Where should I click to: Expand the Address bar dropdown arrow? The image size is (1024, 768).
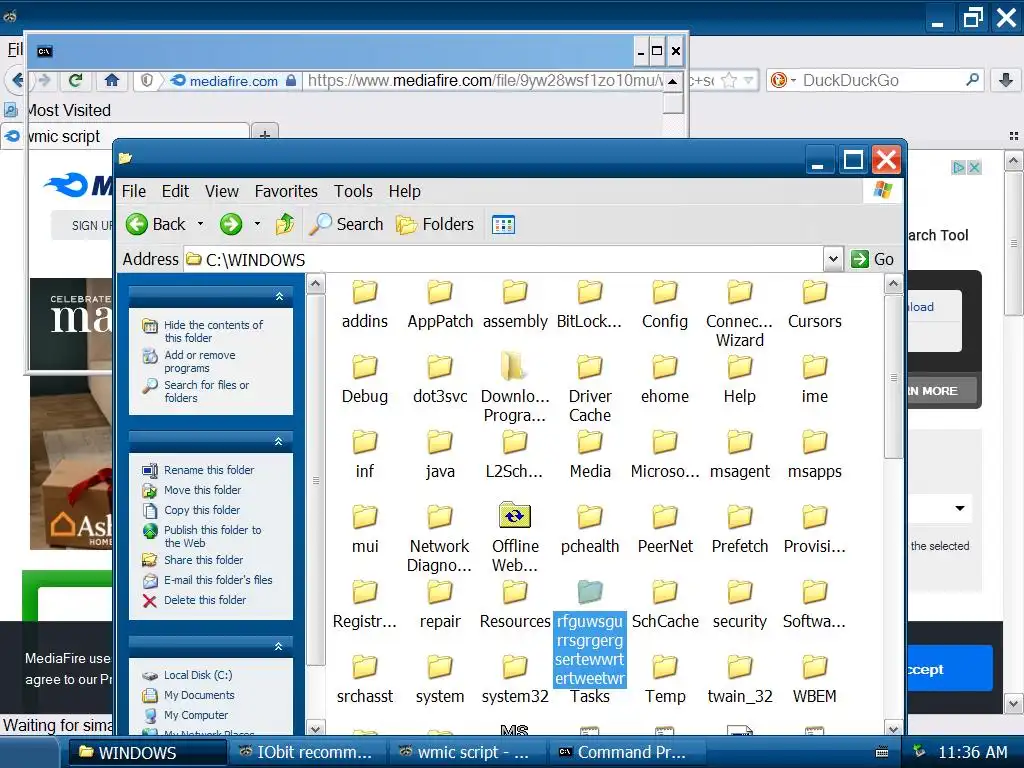pos(833,259)
